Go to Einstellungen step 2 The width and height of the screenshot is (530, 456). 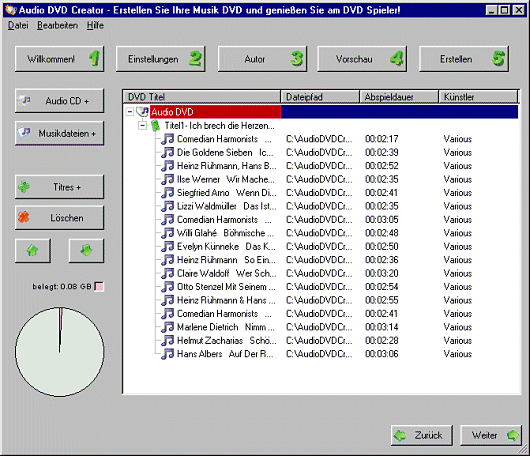coord(161,59)
